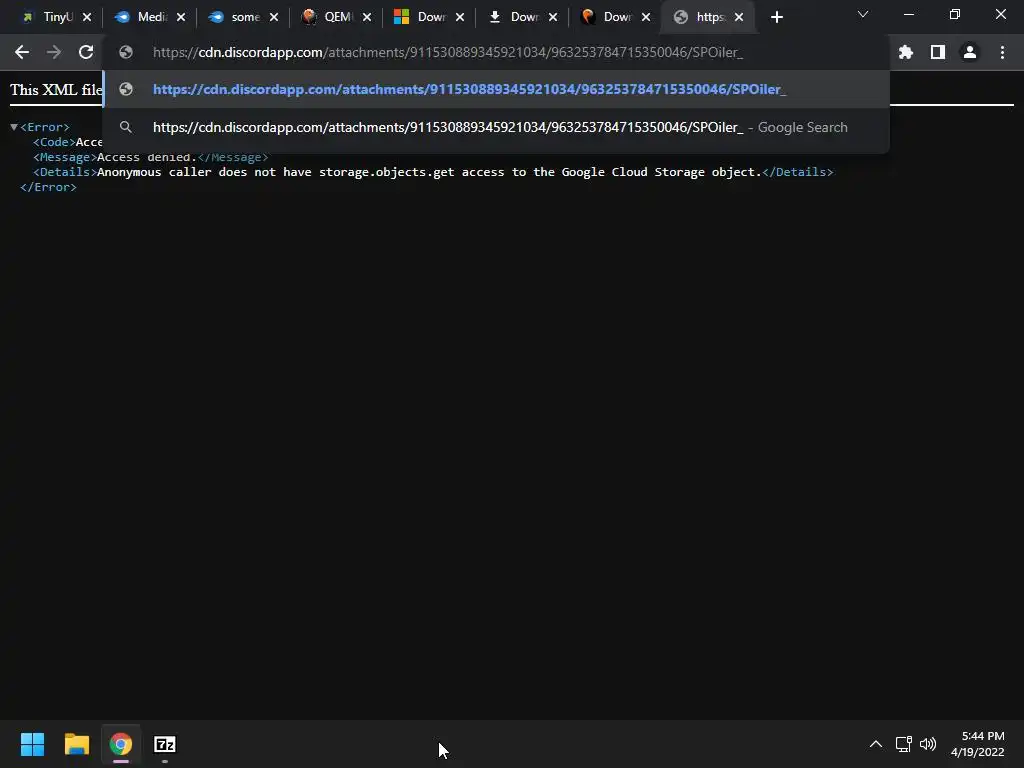Choose the Google Search suggestion row

point(496,127)
